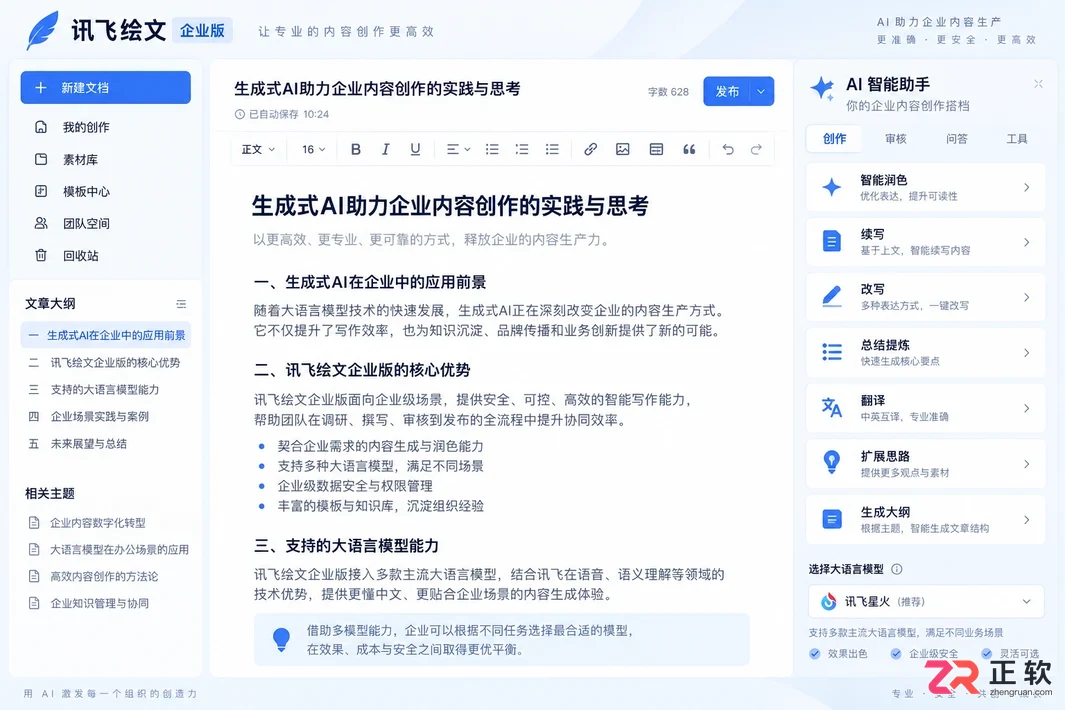Toggle bold formatting
The height and width of the screenshot is (710, 1065).
click(x=355, y=149)
